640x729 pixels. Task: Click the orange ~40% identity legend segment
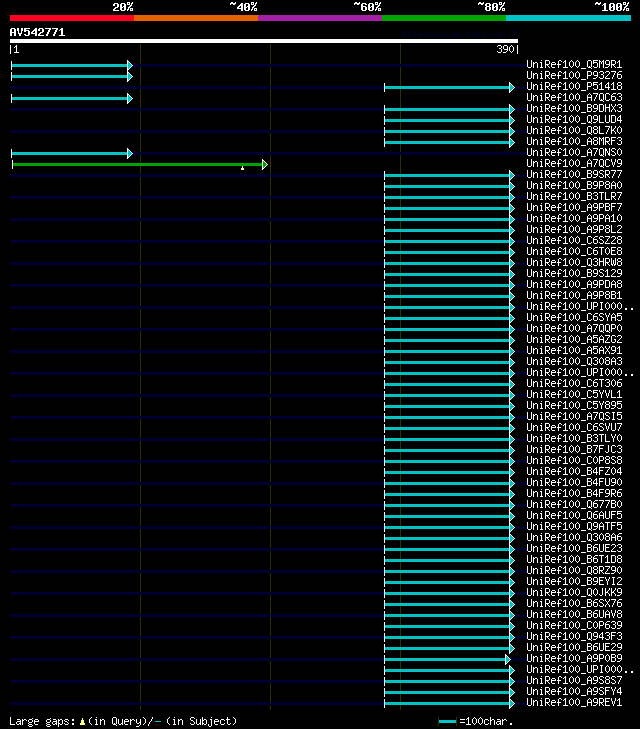(x=196, y=18)
